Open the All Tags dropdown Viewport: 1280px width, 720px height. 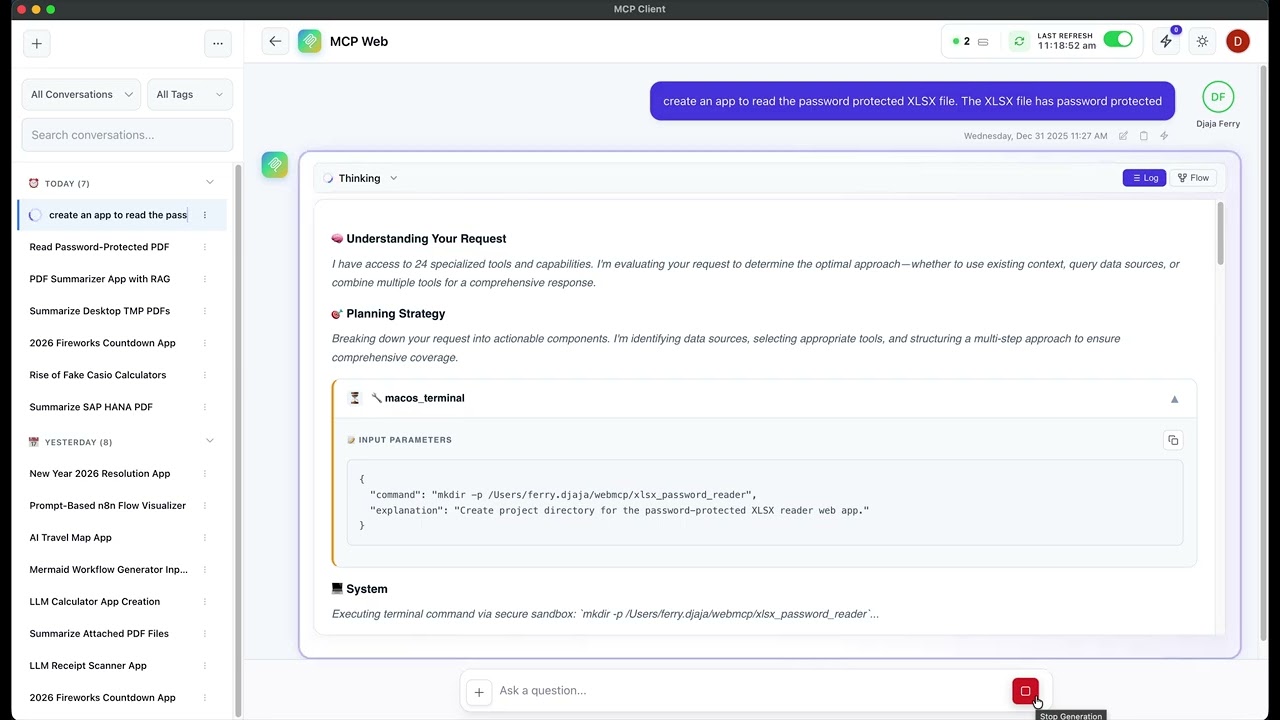[x=189, y=94]
